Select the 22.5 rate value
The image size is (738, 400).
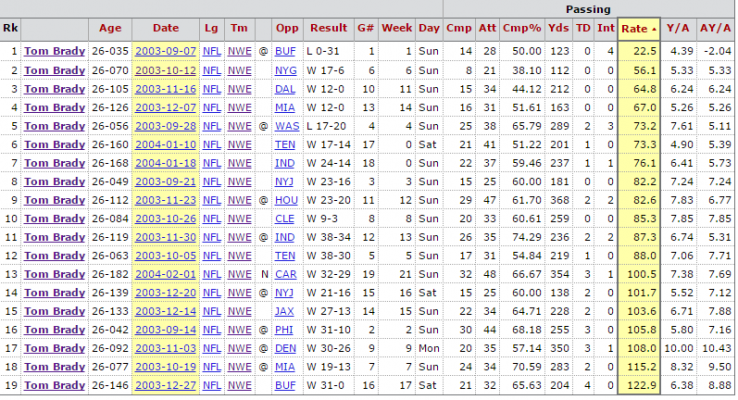[645, 51]
